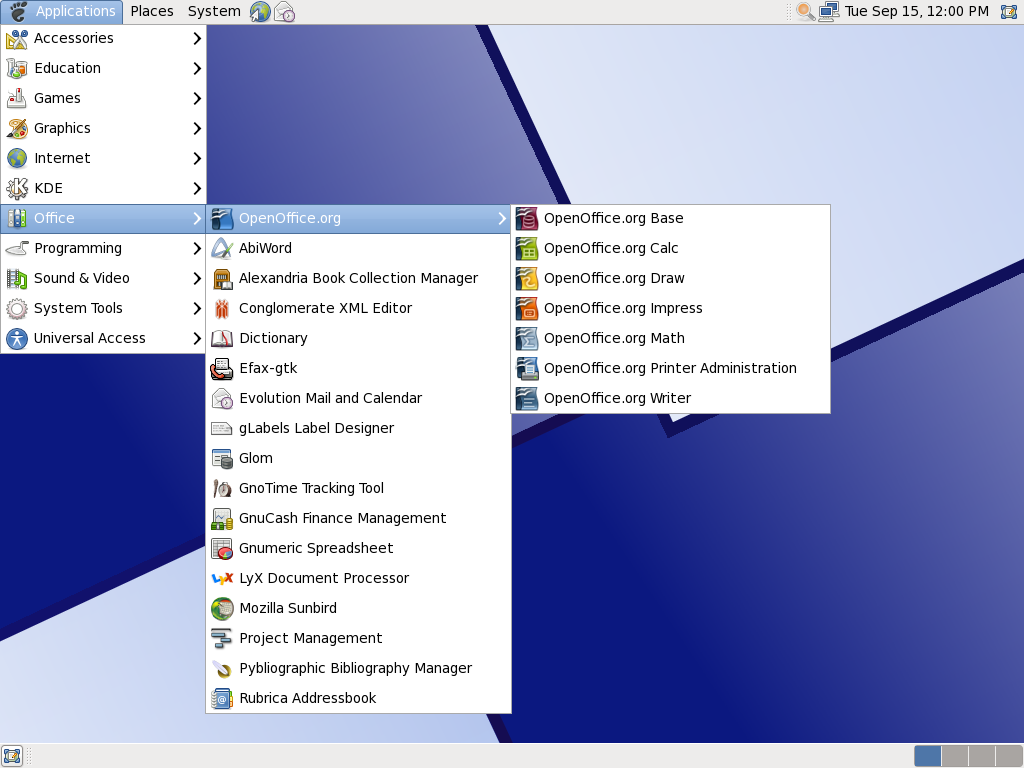The image size is (1024, 768).
Task: Click the GnoTime Tracking Tool icon
Action: [222, 489]
